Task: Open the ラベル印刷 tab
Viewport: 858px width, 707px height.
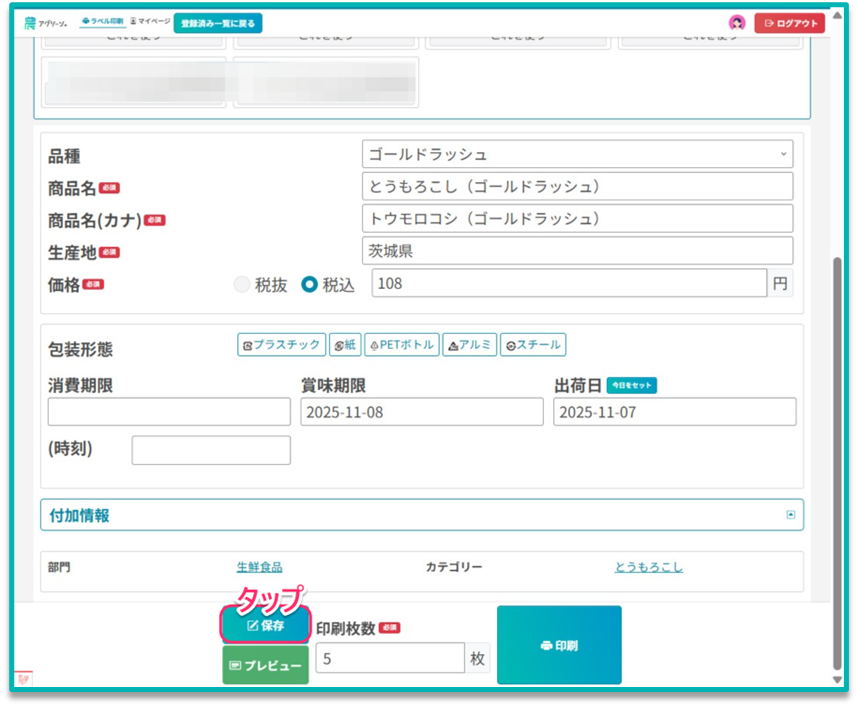Action: [x=103, y=21]
